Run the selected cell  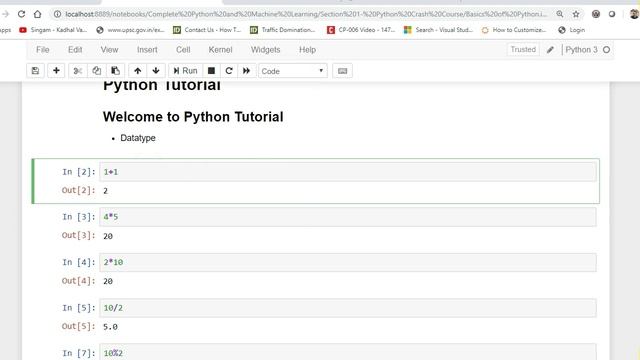click(x=185, y=71)
